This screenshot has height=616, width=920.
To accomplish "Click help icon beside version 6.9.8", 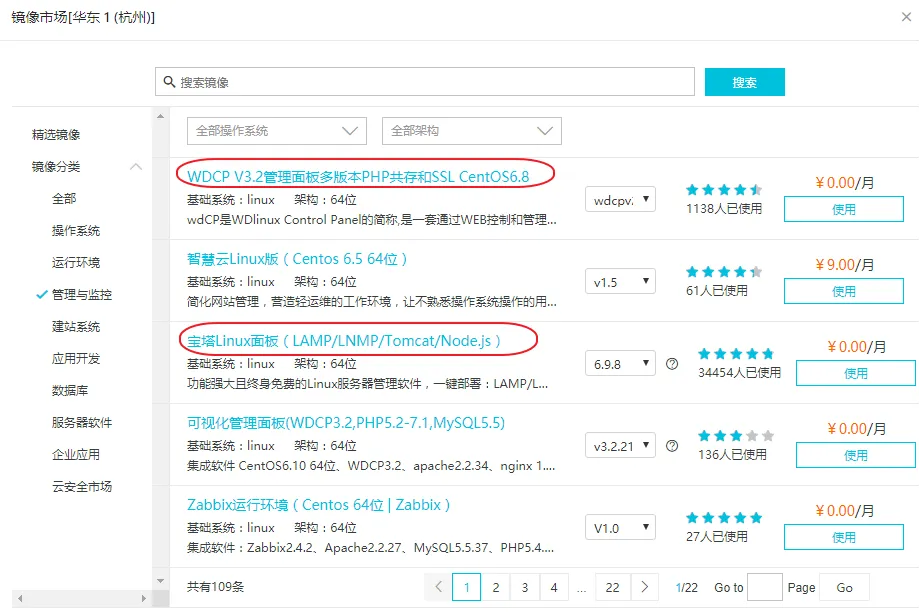I will point(672,364).
